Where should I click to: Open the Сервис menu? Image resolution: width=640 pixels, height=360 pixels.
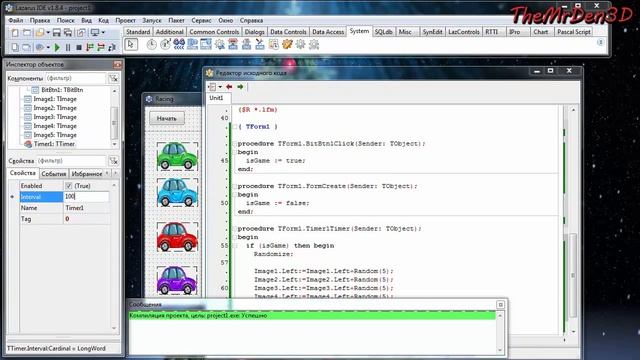[x=201, y=20]
